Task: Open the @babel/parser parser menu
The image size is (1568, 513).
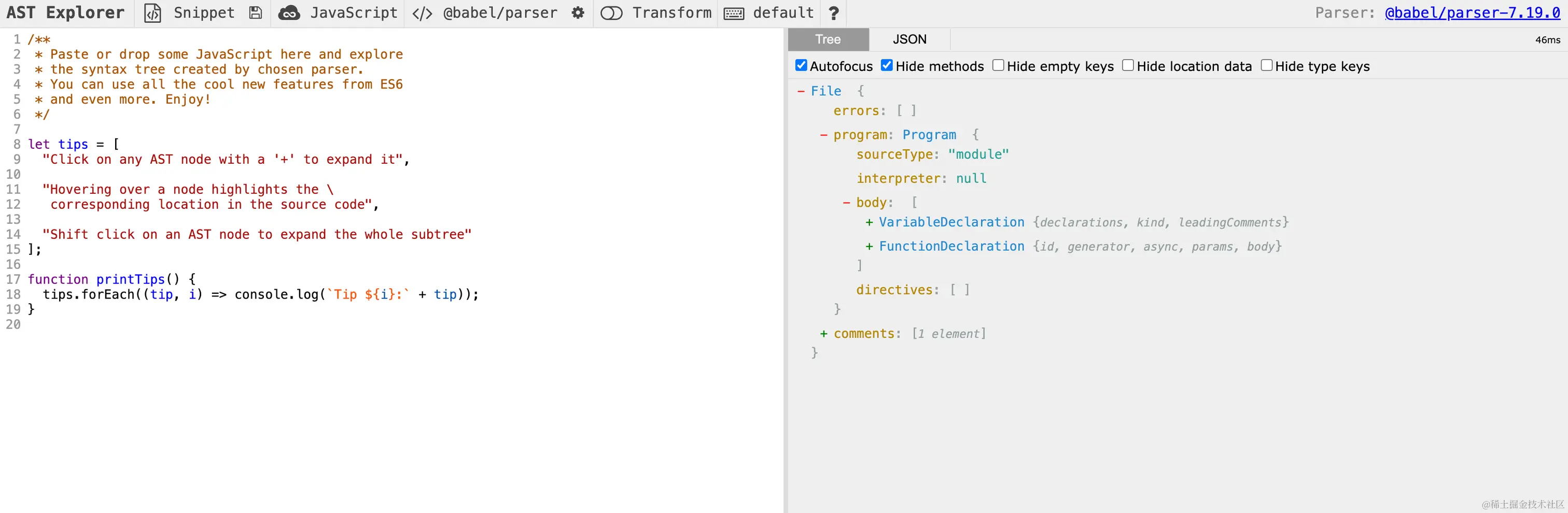Action: tap(500, 13)
